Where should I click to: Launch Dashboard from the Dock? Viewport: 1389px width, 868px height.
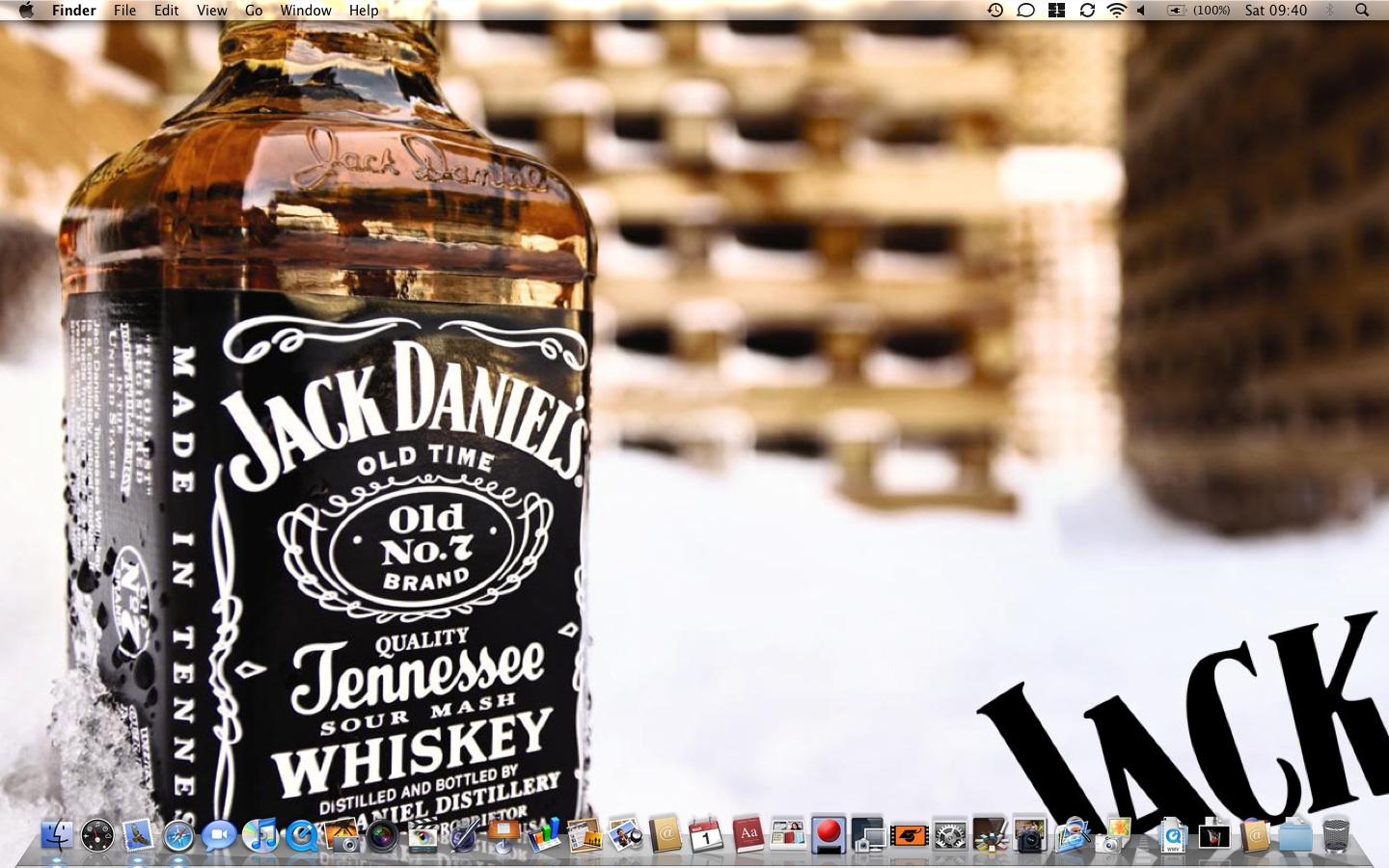point(97,835)
